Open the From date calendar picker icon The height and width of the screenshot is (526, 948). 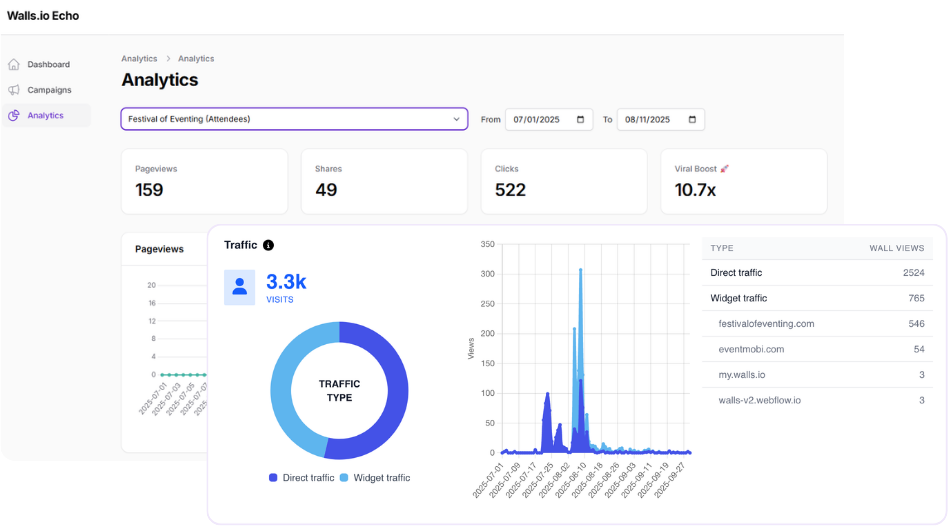coord(580,120)
